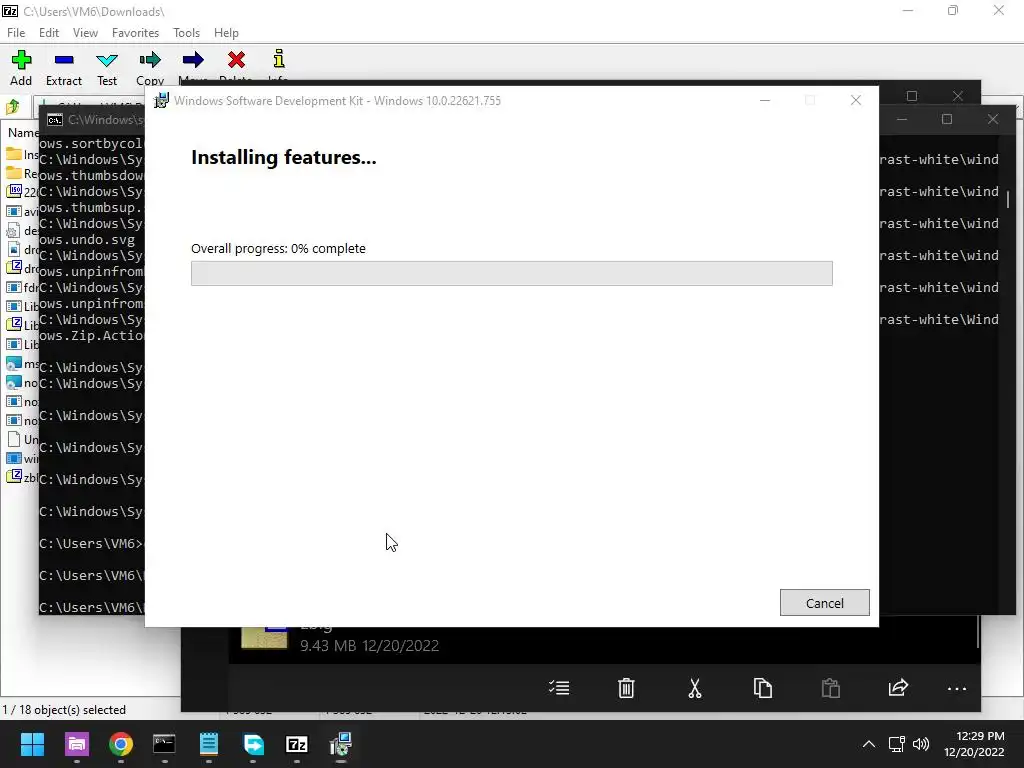1024x768 pixels.
Task: Click the select-all checklist icon in bottom bar
Action: click(x=559, y=688)
